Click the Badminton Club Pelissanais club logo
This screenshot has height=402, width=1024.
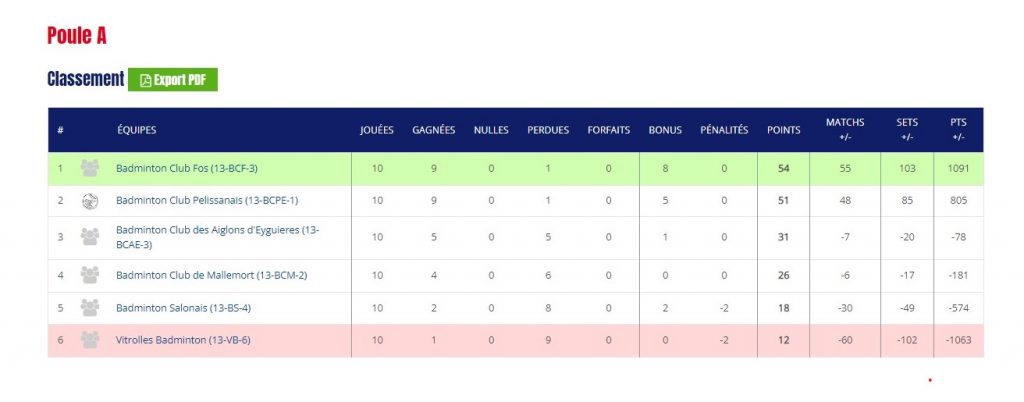[90, 201]
